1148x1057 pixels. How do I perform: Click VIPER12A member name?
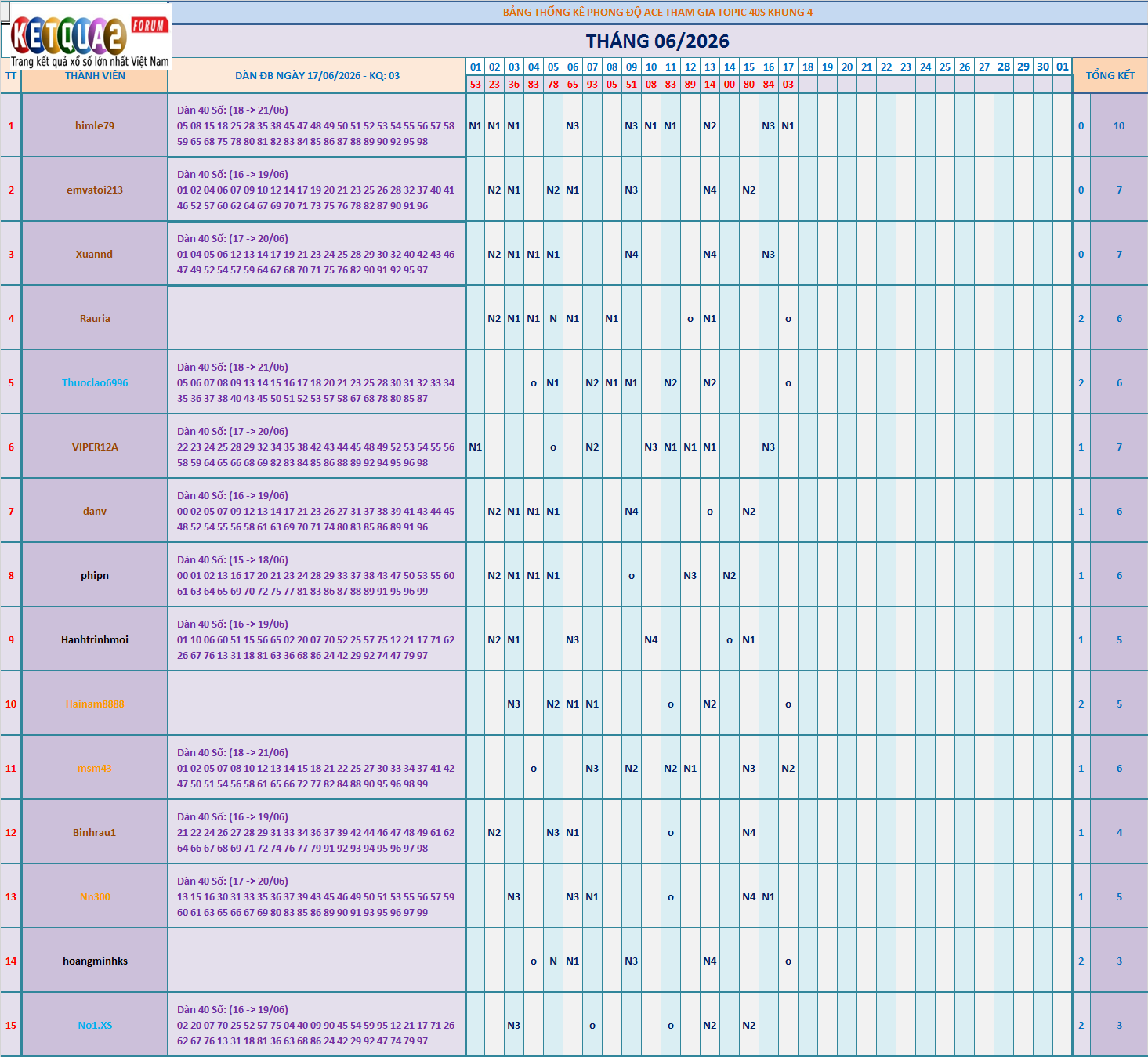pos(95,447)
